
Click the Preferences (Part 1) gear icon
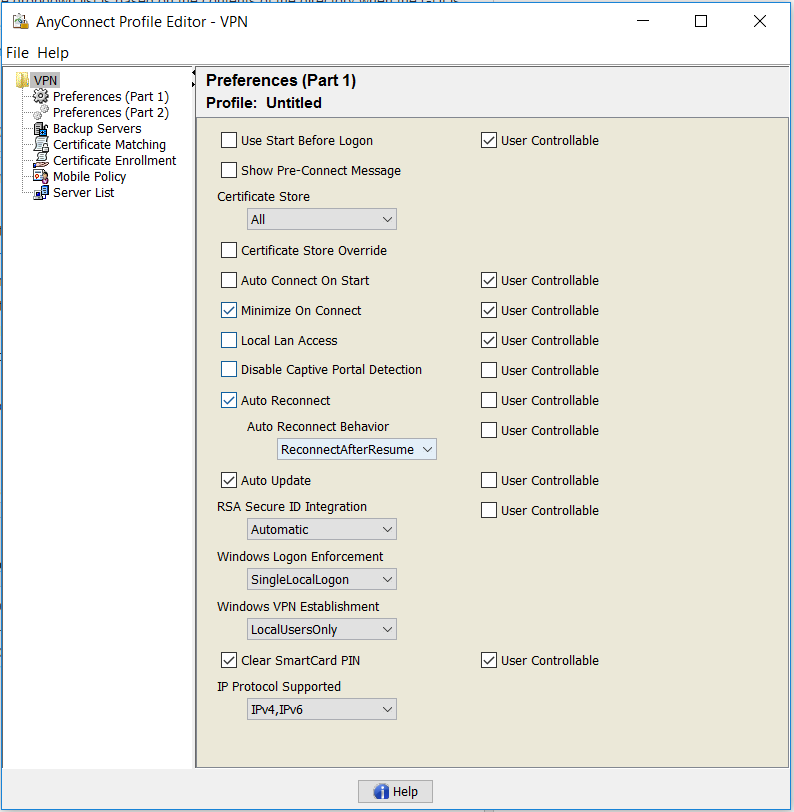(41, 96)
